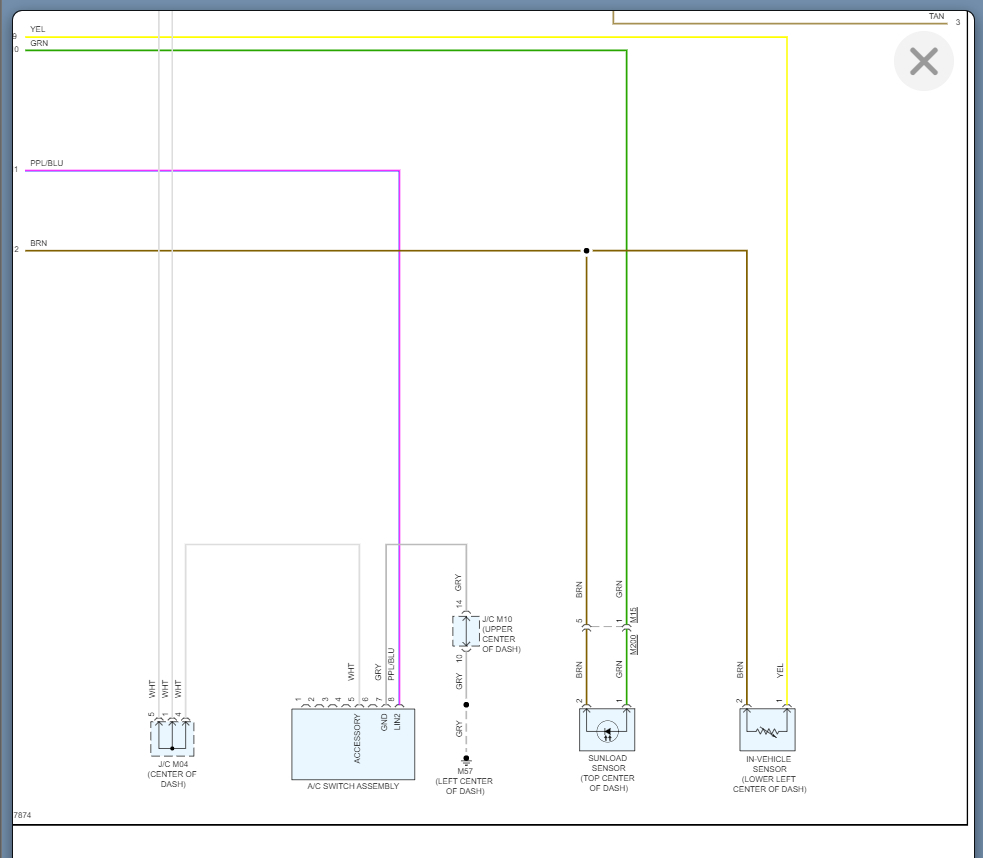
Task: Select the "A/C SWITCH ASSEMBLY" label
Action: click(x=353, y=786)
